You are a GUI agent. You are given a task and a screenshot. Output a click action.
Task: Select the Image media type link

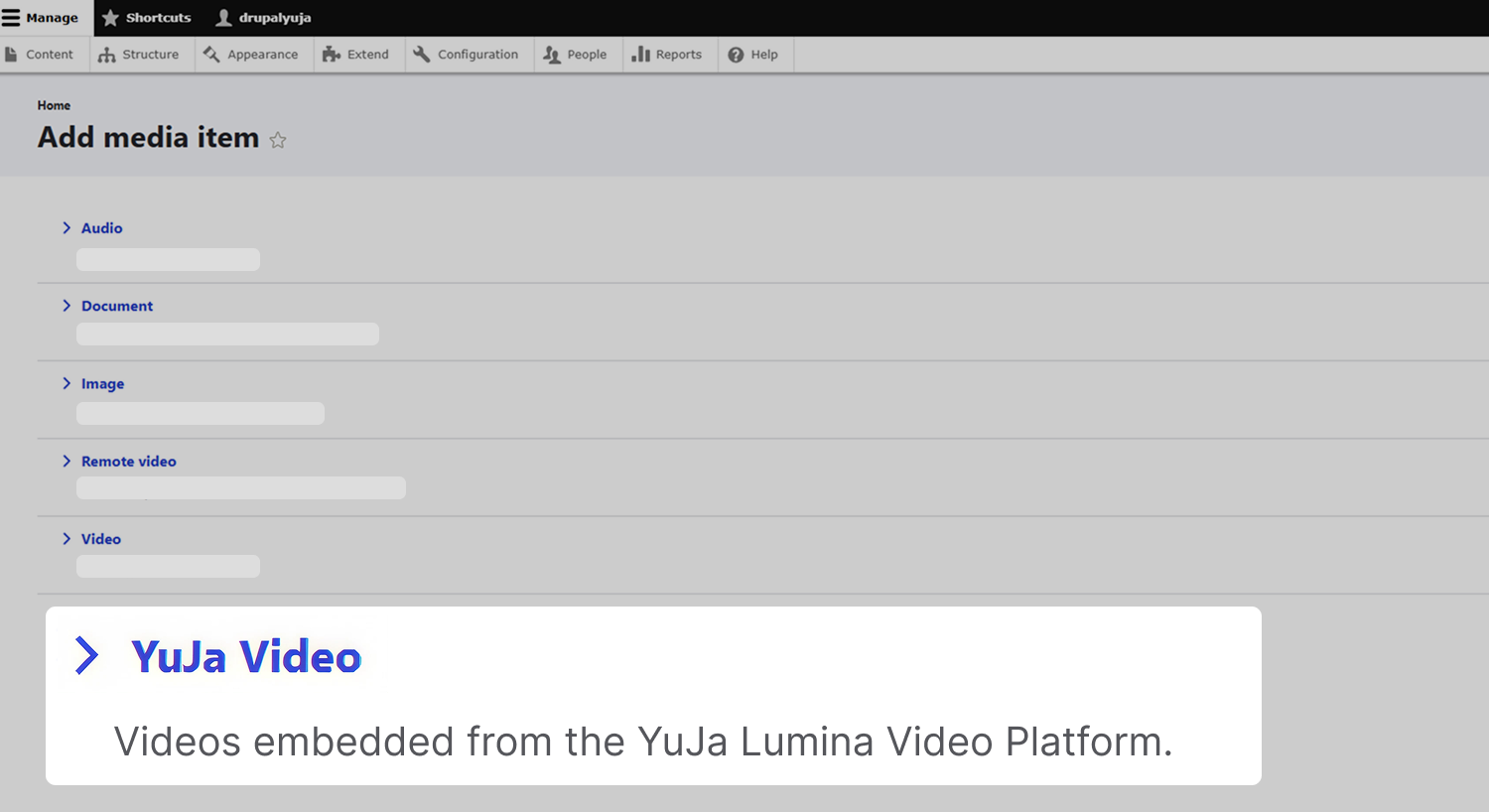pyautogui.click(x=102, y=384)
